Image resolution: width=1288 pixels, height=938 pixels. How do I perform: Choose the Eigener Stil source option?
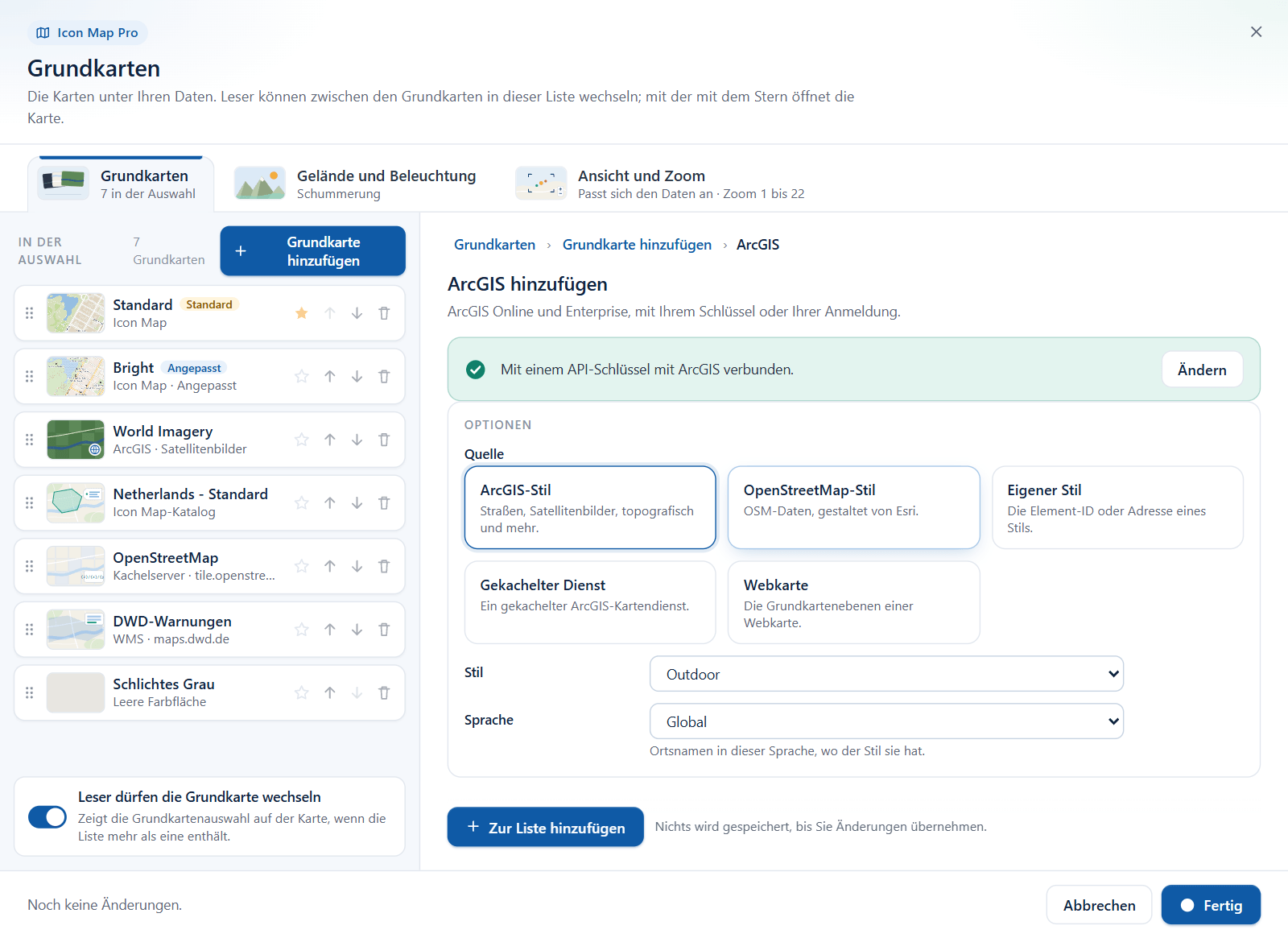point(1117,507)
